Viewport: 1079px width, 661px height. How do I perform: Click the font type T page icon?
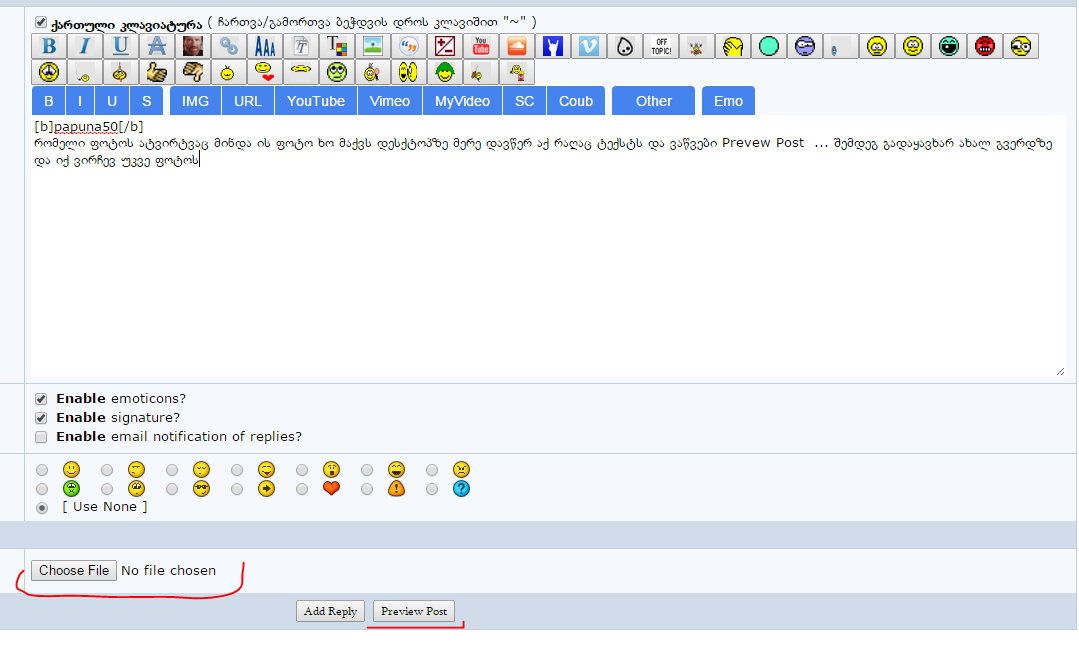[x=301, y=46]
